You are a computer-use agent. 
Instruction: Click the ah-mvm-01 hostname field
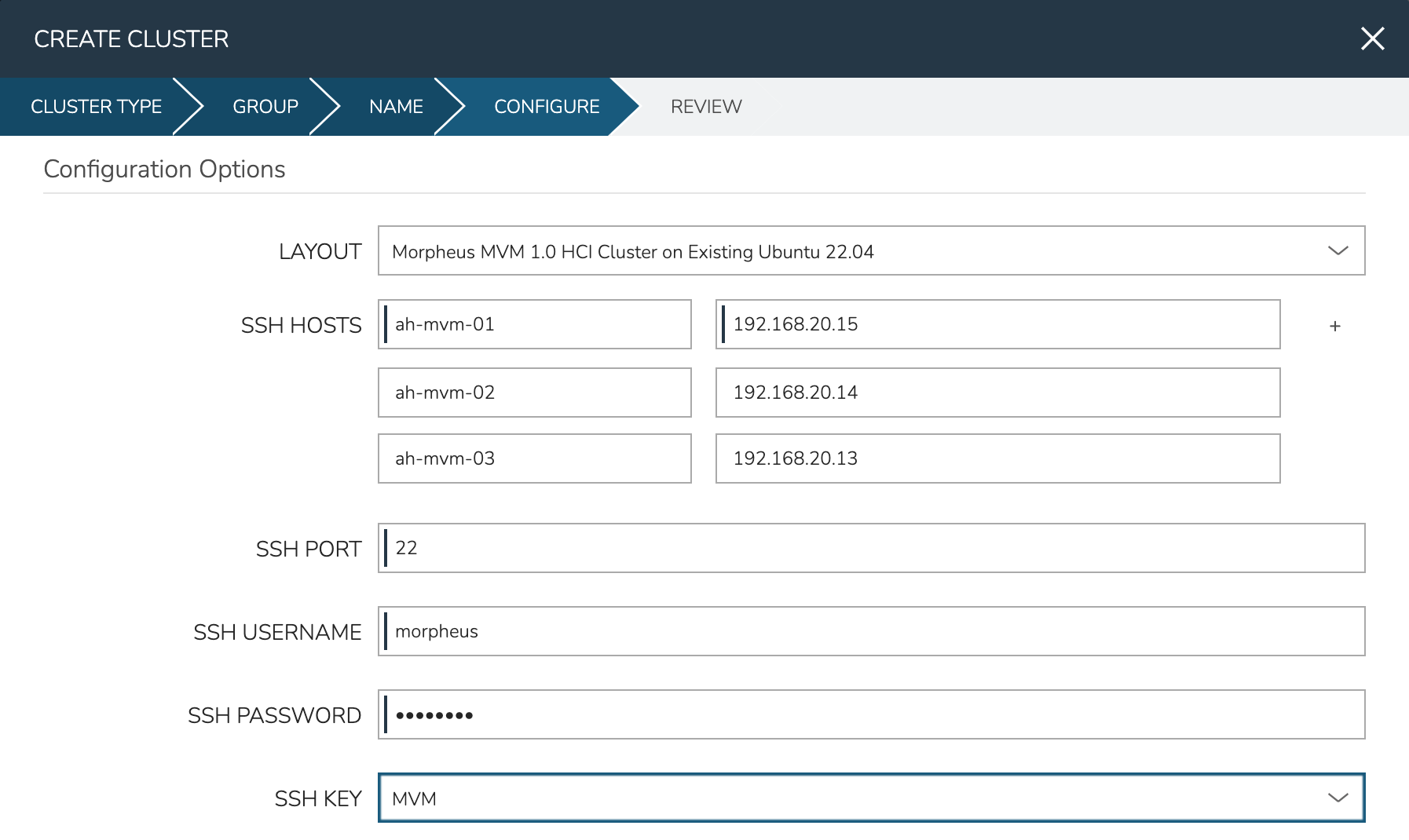point(534,324)
